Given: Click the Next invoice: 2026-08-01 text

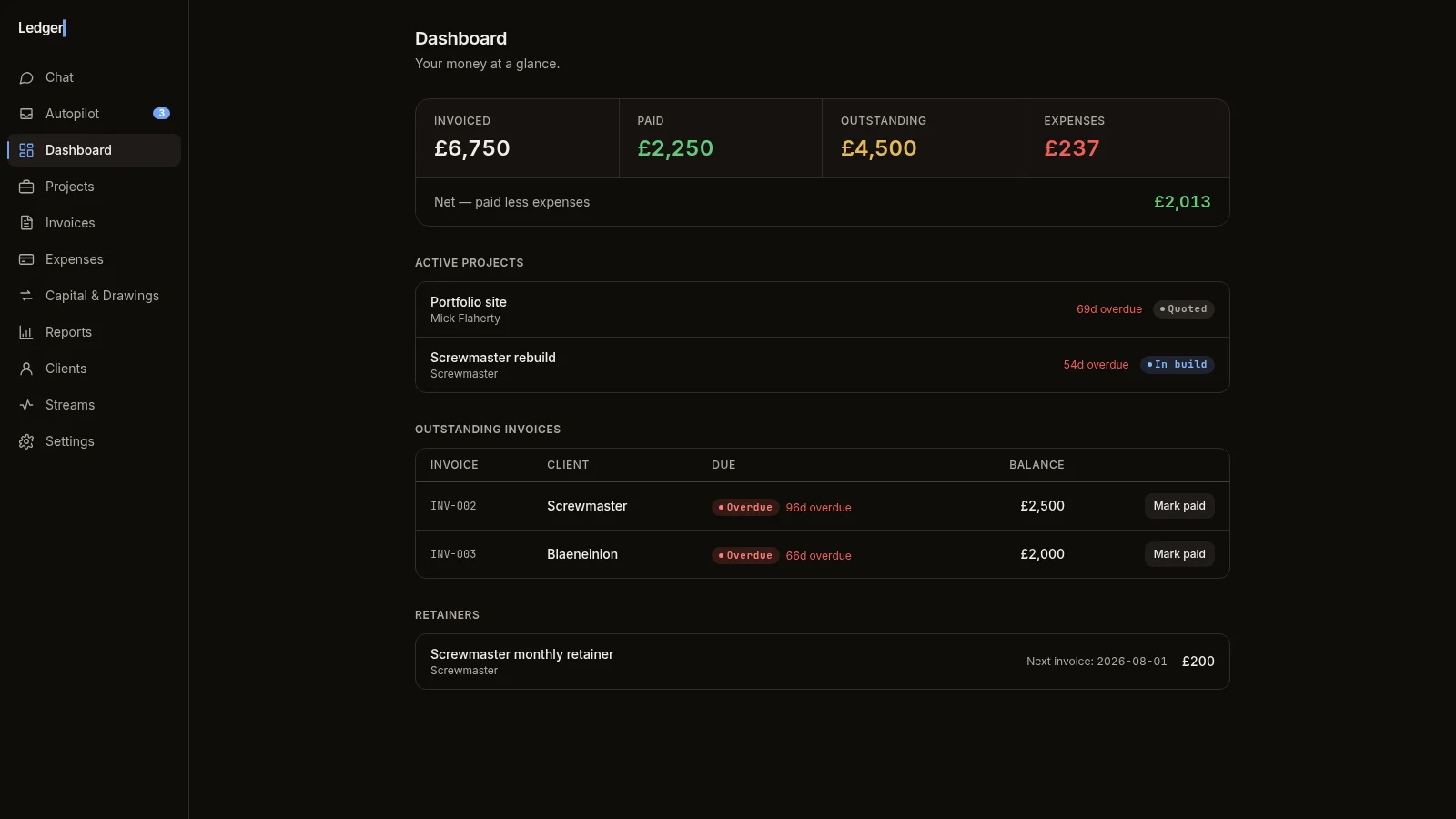Looking at the screenshot, I should [1097, 662].
